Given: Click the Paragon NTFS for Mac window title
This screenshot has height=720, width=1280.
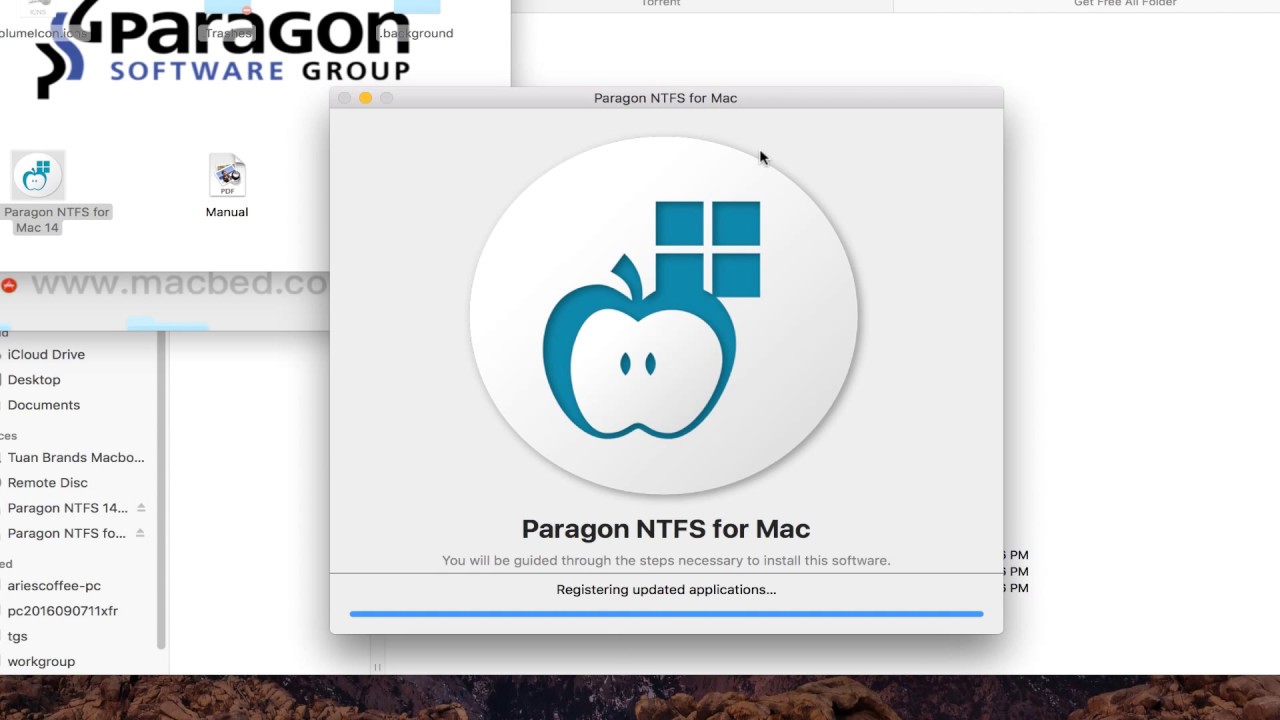Looking at the screenshot, I should [666, 98].
